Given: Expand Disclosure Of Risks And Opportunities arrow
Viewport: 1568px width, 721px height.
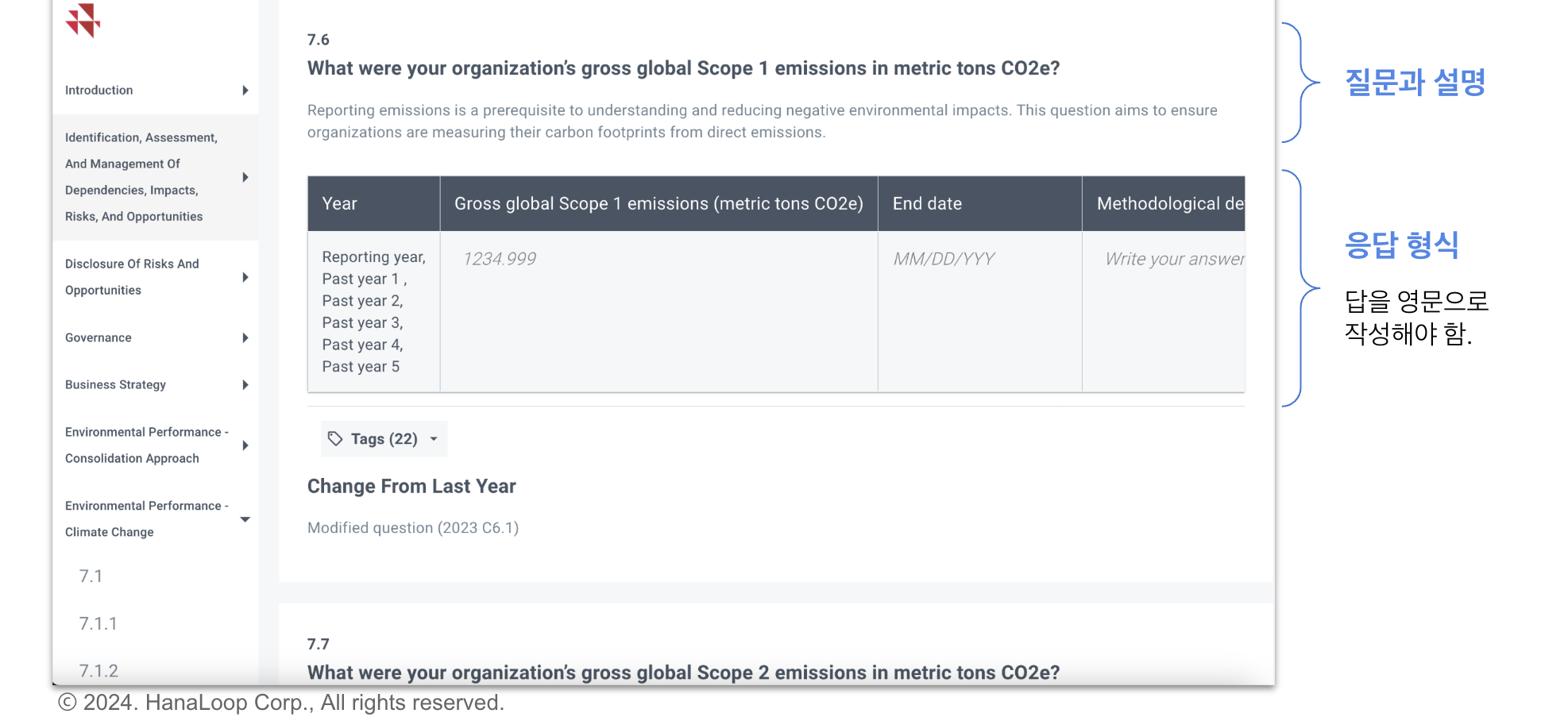Looking at the screenshot, I should [x=245, y=277].
